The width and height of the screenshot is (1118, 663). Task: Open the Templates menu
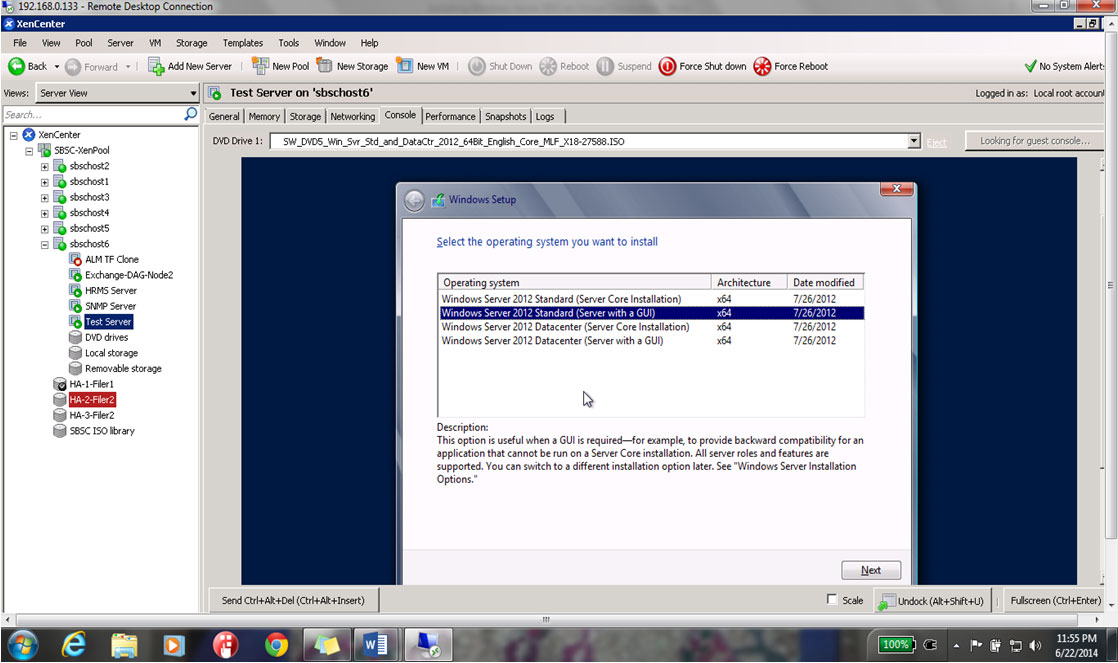click(243, 43)
